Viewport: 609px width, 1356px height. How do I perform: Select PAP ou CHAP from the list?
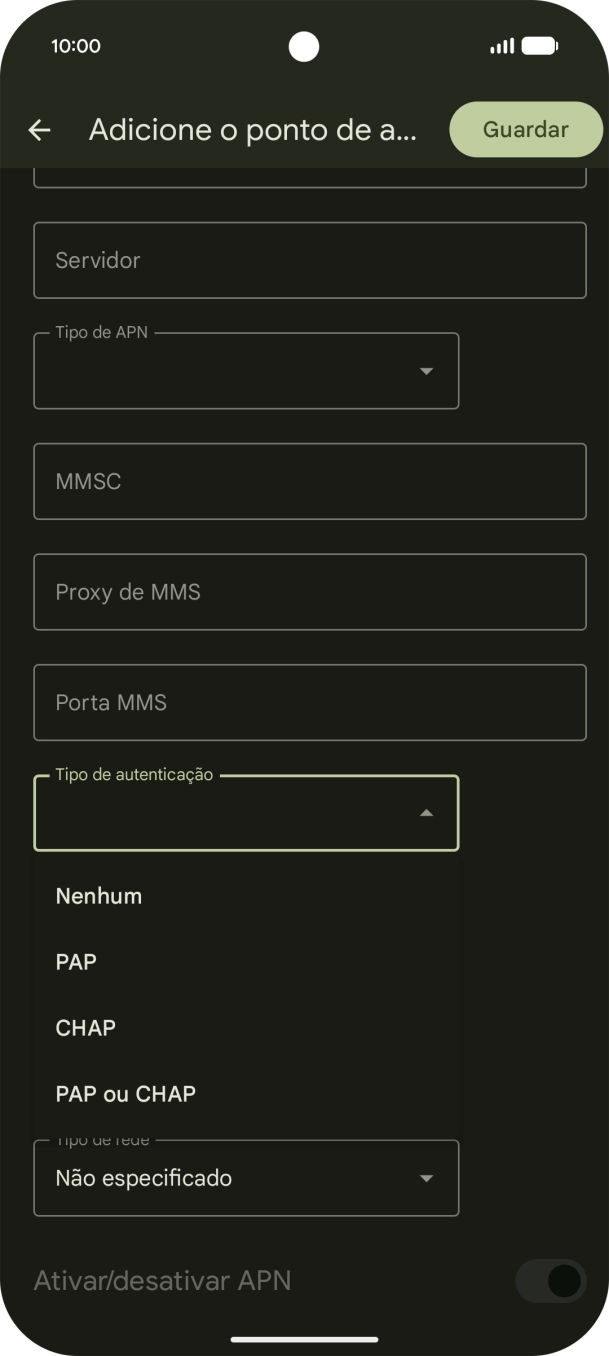(125, 1093)
